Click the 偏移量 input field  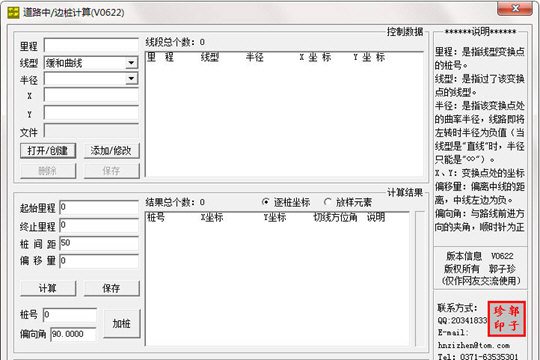[x=99, y=261]
